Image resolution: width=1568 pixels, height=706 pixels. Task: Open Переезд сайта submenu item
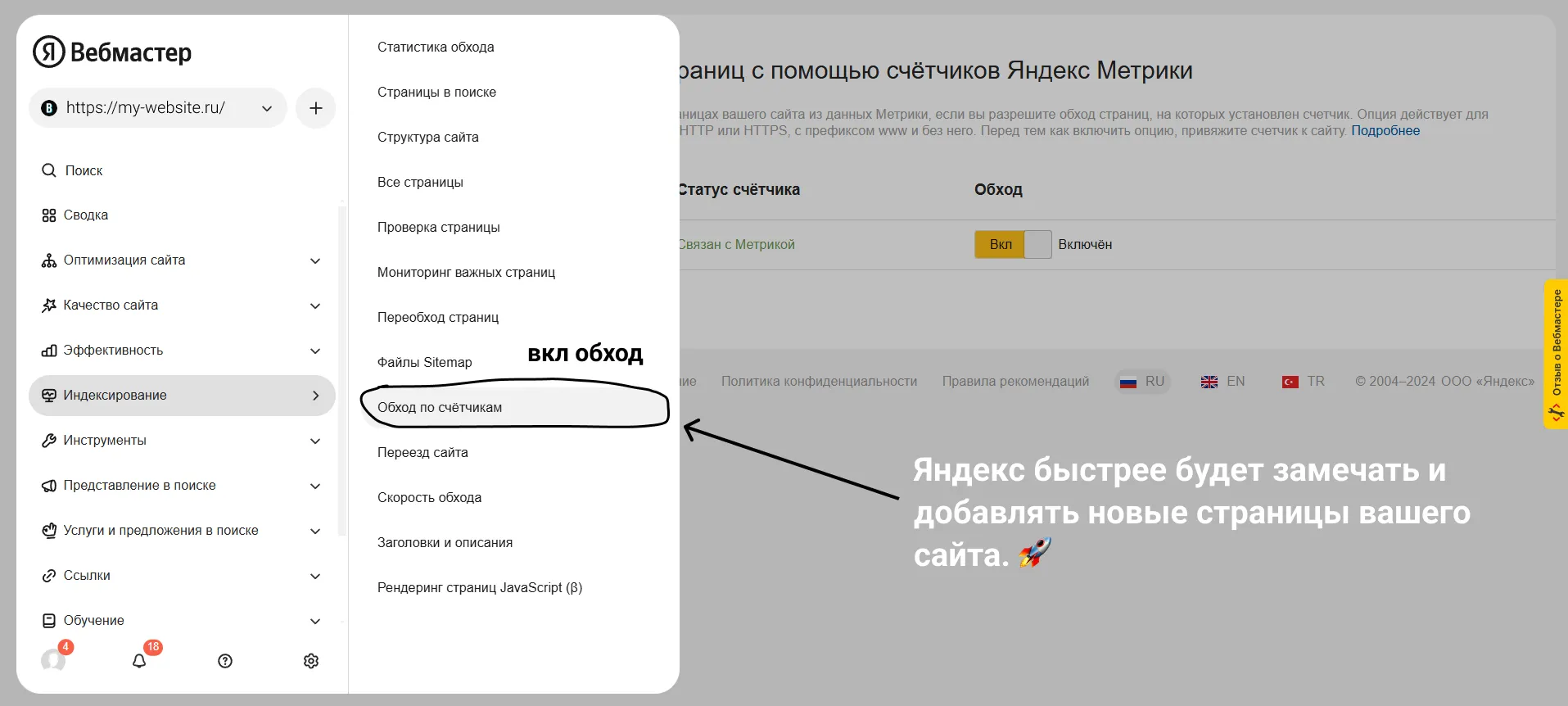coord(423,453)
